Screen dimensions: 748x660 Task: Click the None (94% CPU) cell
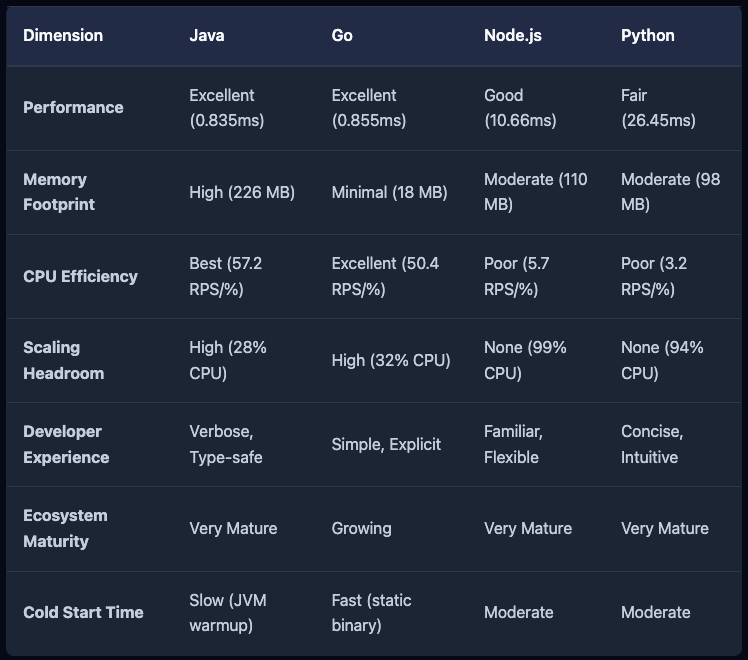[x=662, y=360]
